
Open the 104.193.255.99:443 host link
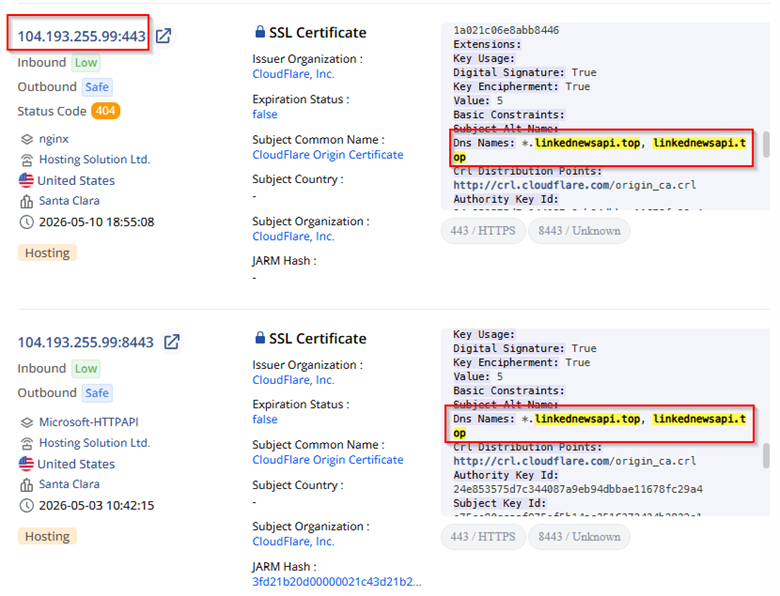tap(82, 36)
